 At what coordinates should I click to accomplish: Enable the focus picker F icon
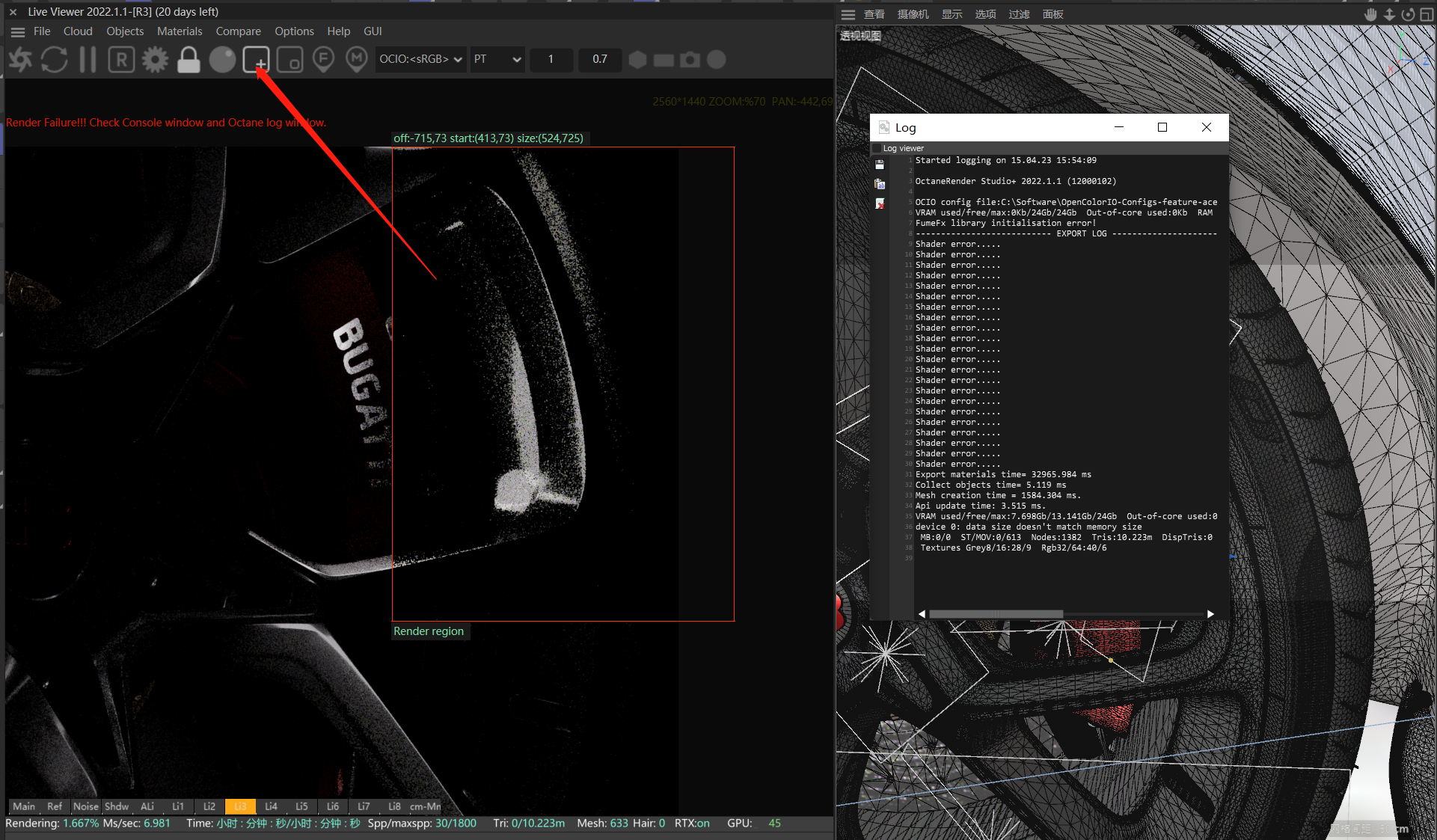click(x=323, y=60)
